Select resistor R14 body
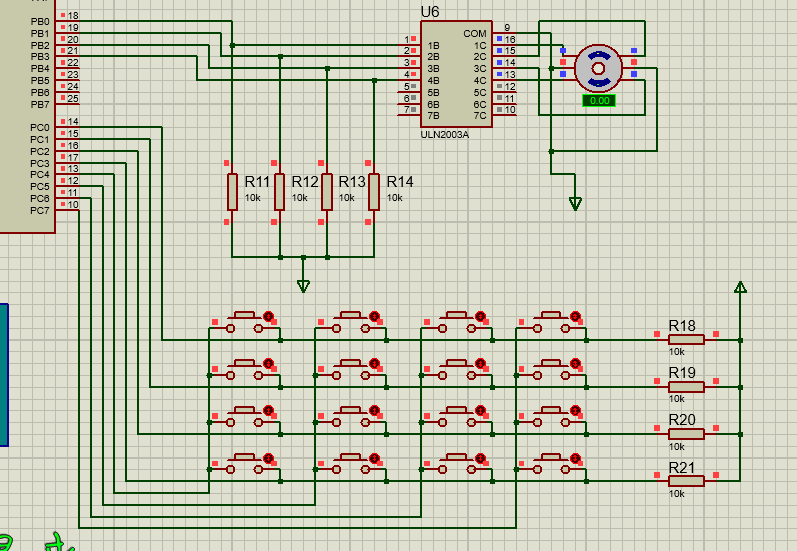This screenshot has height=551, width=797. click(374, 192)
